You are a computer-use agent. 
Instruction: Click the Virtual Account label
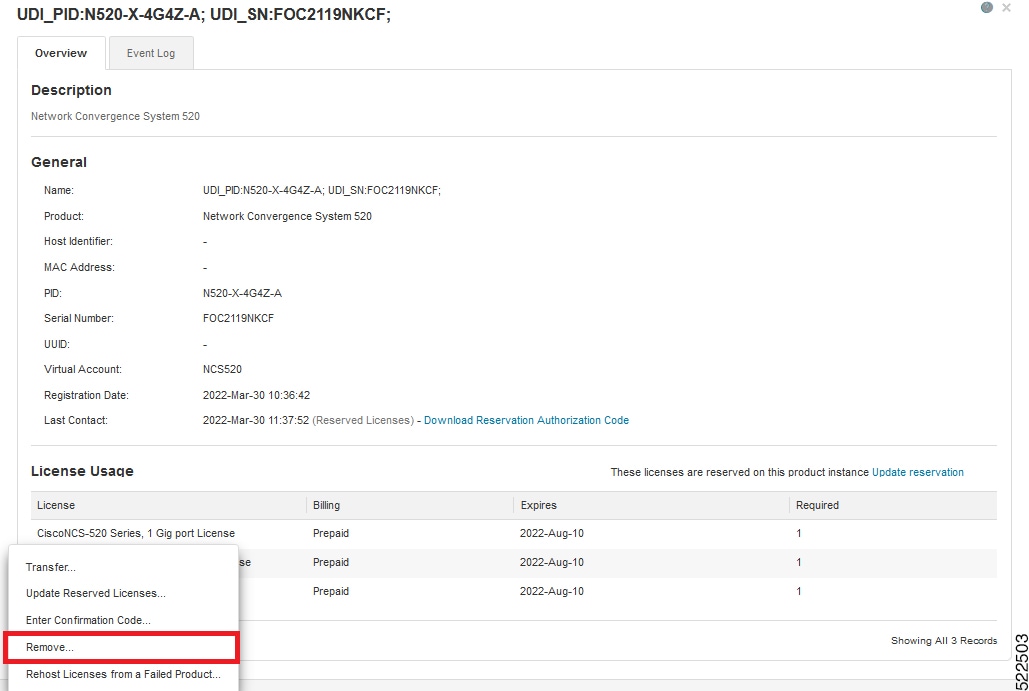point(83,369)
